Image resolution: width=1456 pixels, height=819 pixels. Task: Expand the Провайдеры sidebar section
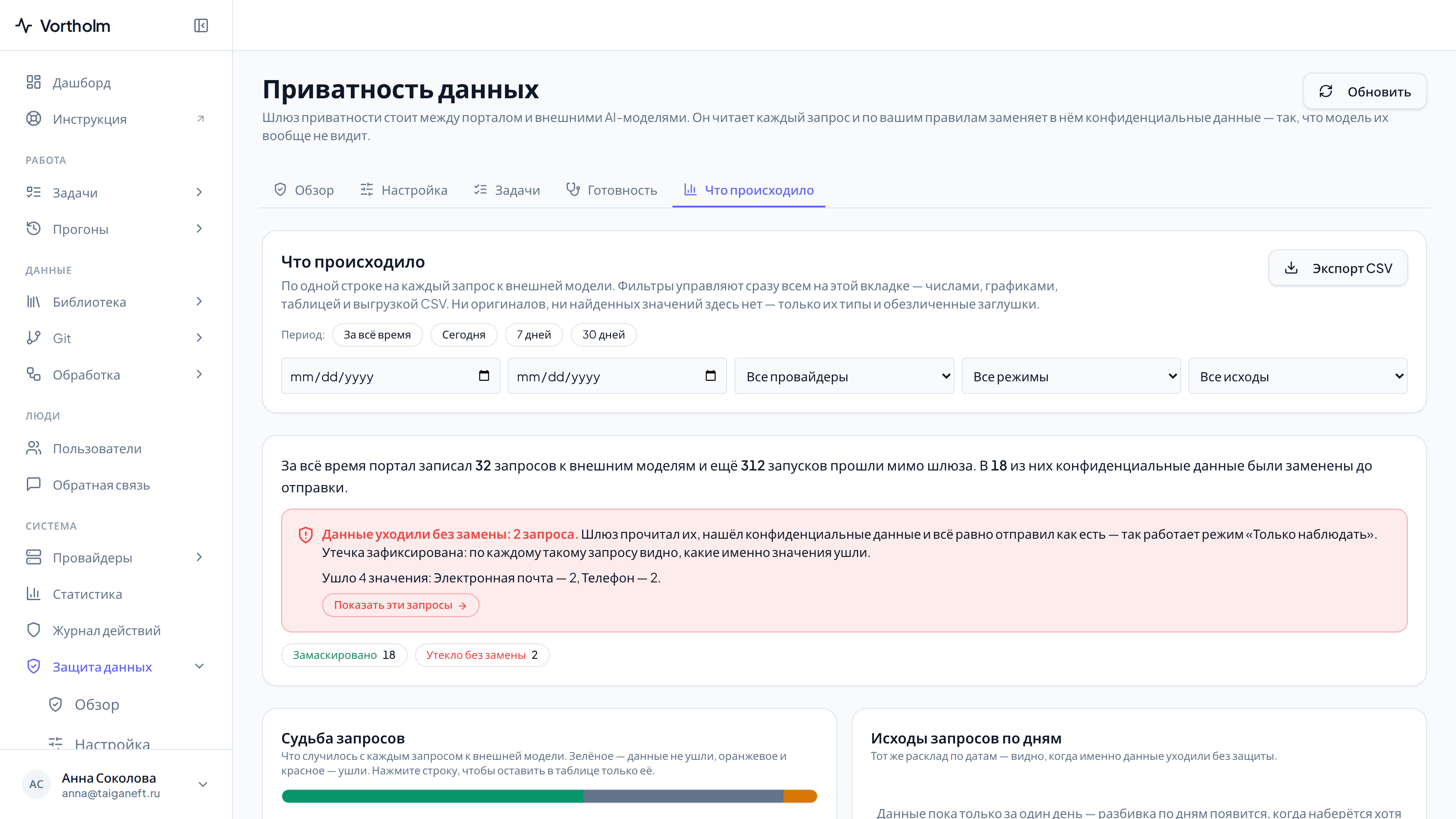pos(199,557)
